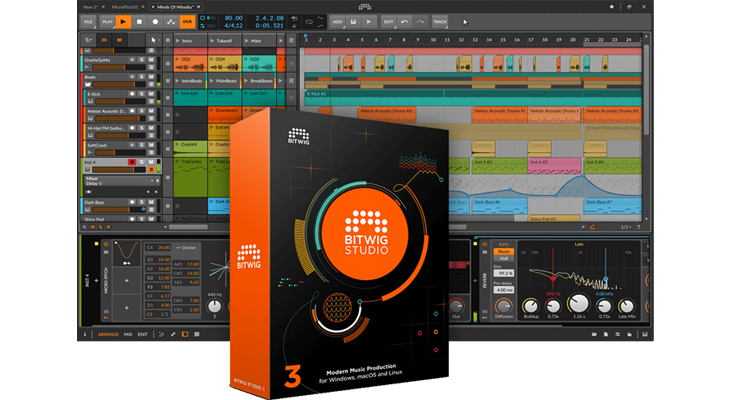Click the Beats group folder icon
Screen dimensions: 730x400
pyautogui.click(x=88, y=84)
